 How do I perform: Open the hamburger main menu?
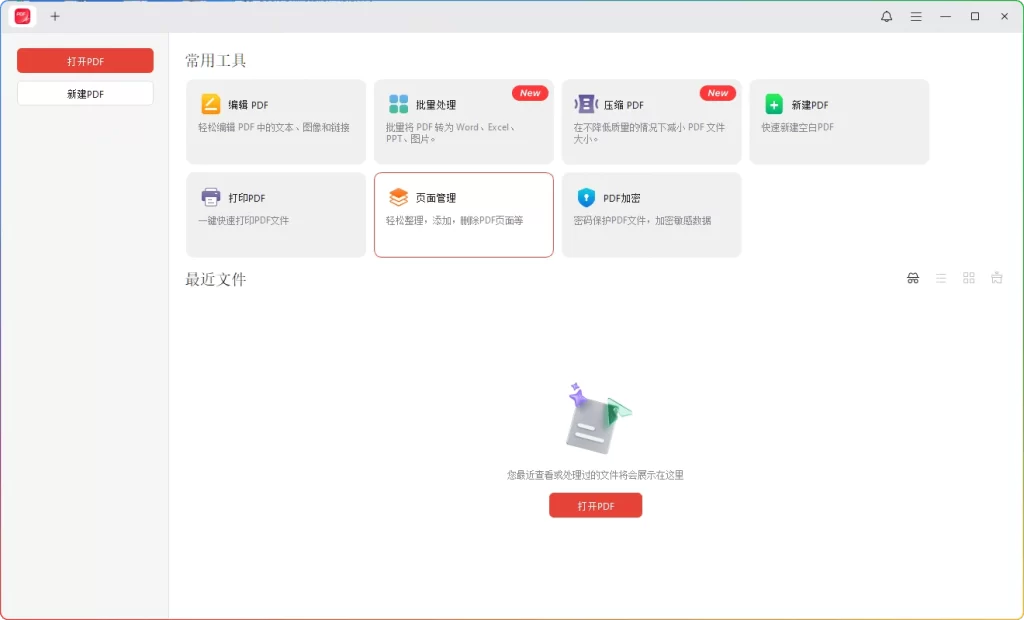tap(916, 16)
